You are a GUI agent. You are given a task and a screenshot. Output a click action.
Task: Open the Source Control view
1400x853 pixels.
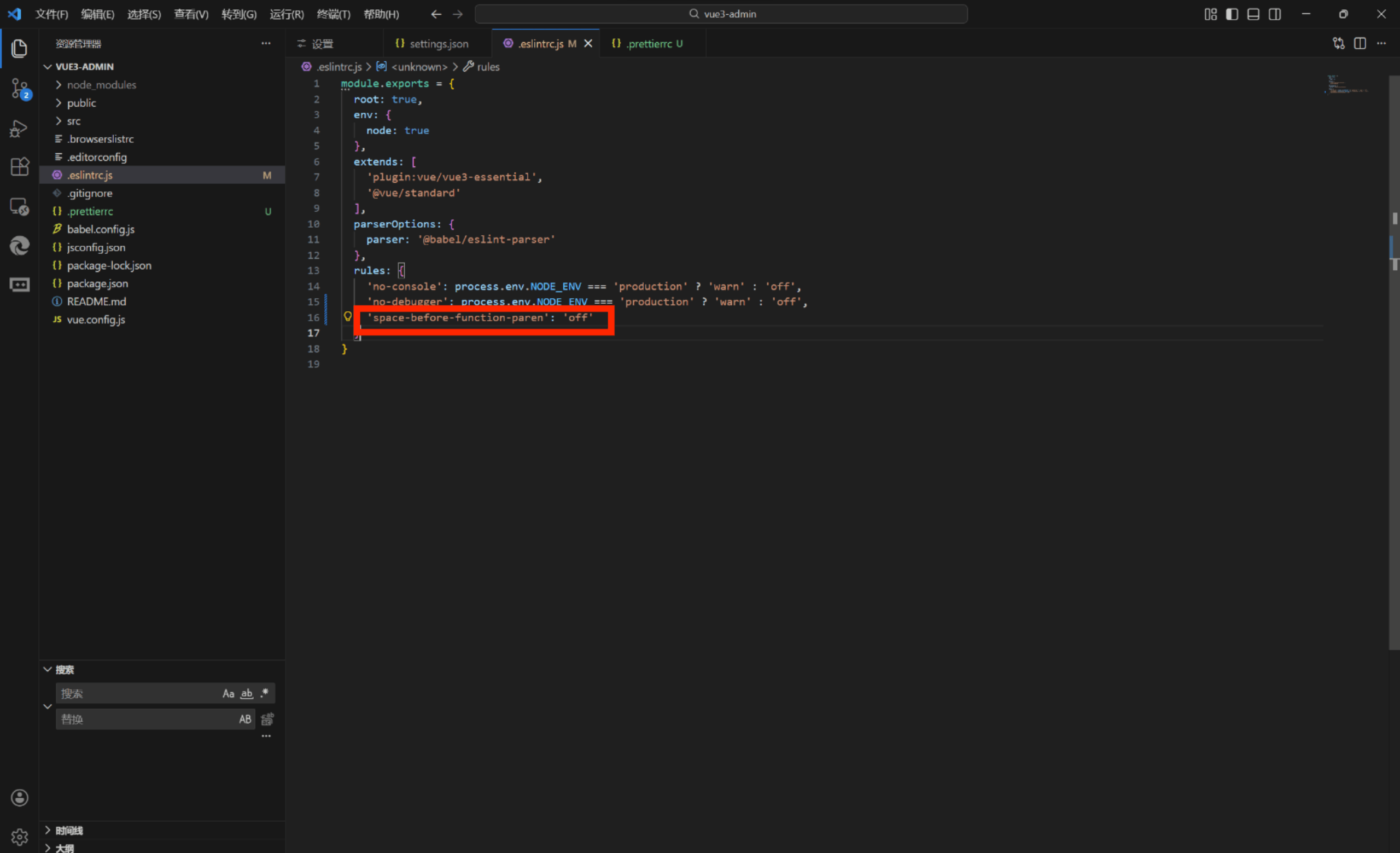click(19, 89)
